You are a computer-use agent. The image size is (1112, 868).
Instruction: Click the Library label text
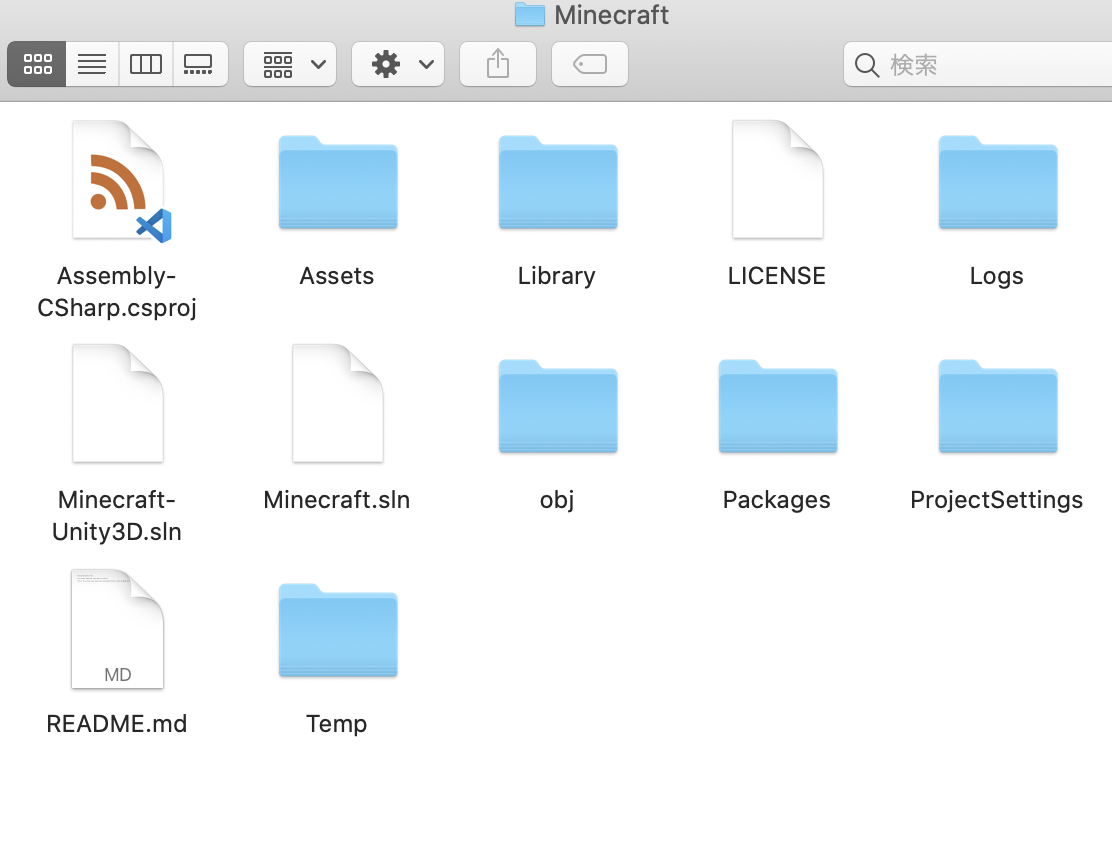pyautogui.click(x=557, y=276)
